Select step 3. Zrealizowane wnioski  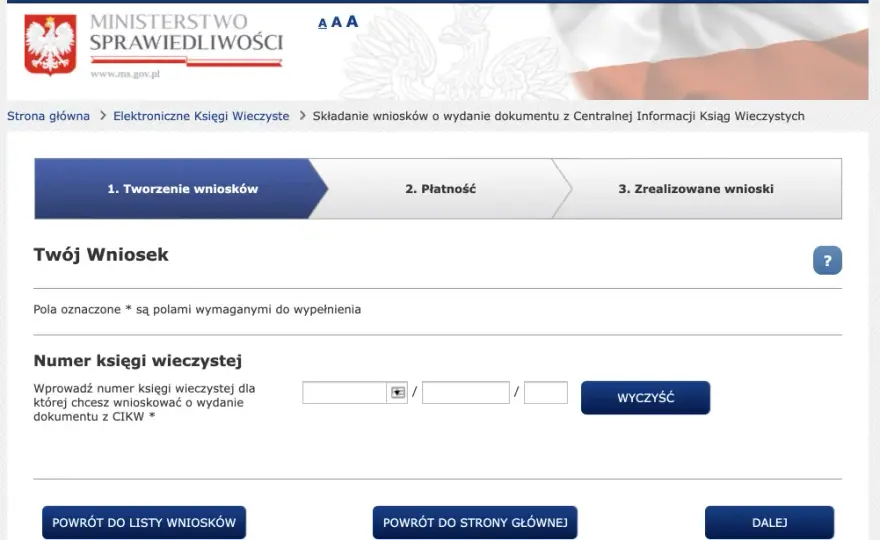point(696,189)
